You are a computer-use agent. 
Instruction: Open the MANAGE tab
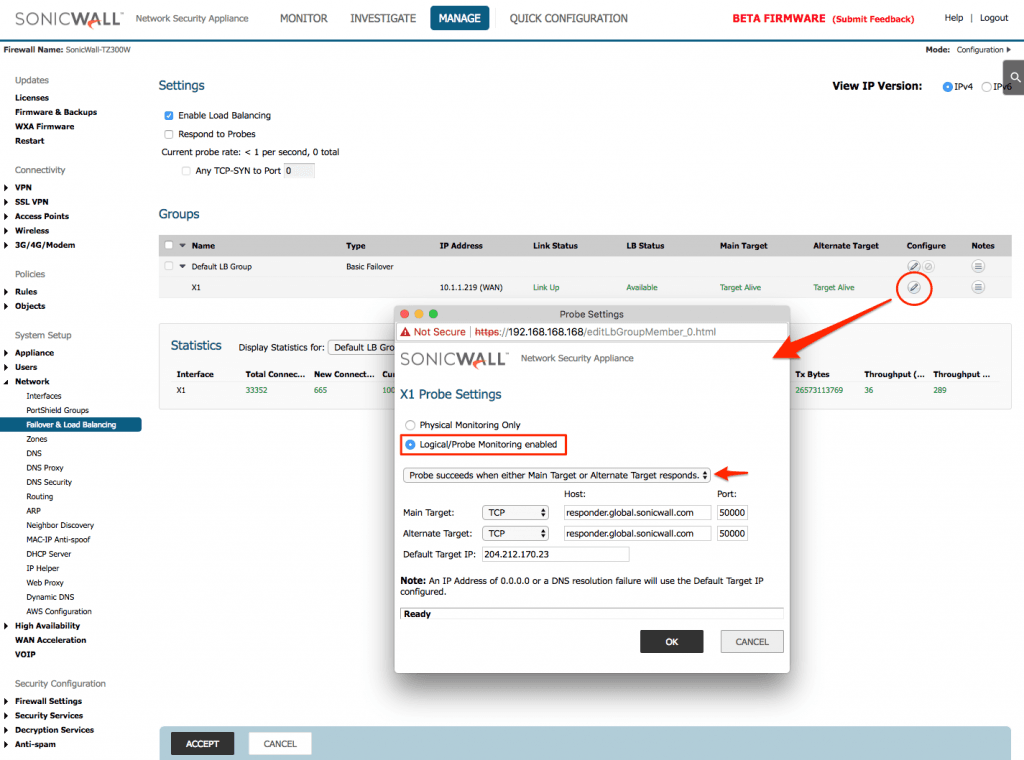[x=459, y=18]
